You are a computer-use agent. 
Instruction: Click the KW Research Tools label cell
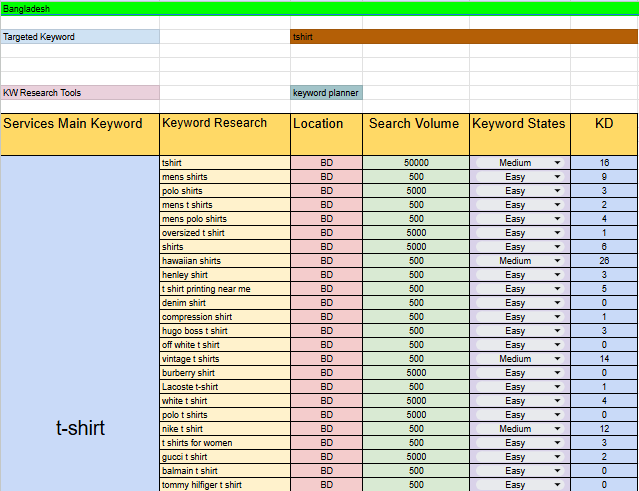pos(80,93)
